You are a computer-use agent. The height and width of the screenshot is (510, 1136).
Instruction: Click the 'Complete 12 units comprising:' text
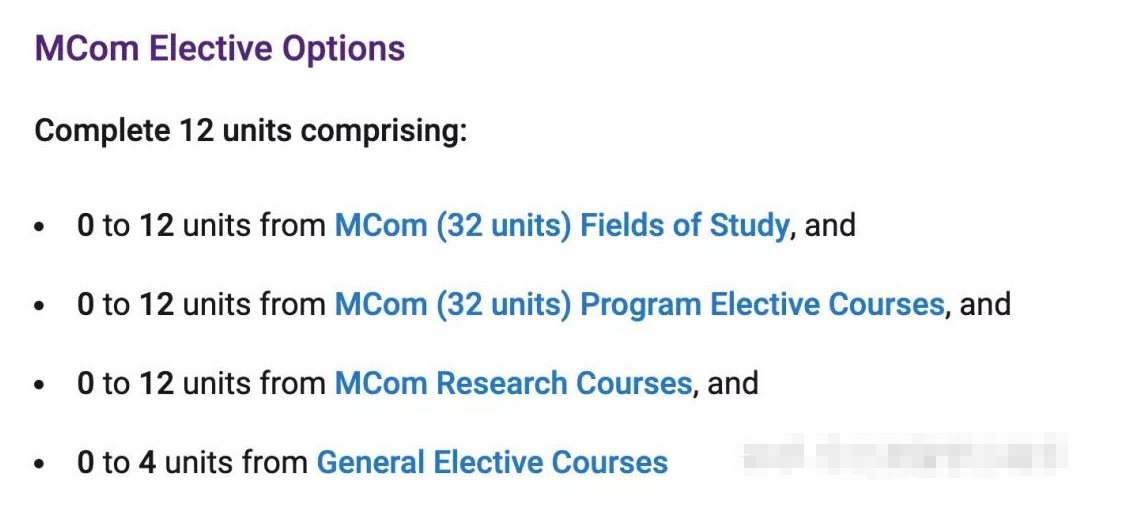[x=251, y=132]
